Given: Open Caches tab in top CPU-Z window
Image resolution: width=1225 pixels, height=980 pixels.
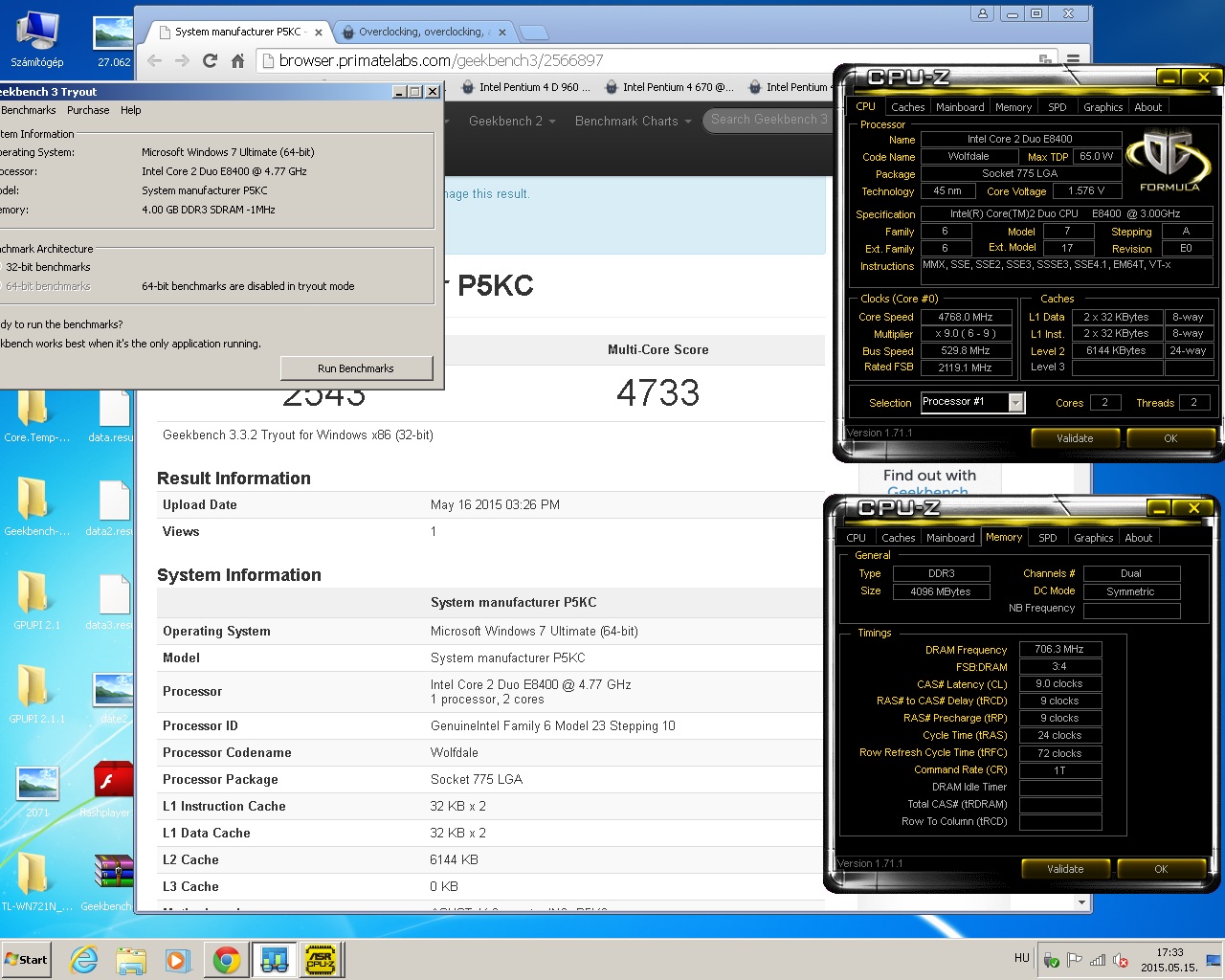Looking at the screenshot, I should [907, 107].
